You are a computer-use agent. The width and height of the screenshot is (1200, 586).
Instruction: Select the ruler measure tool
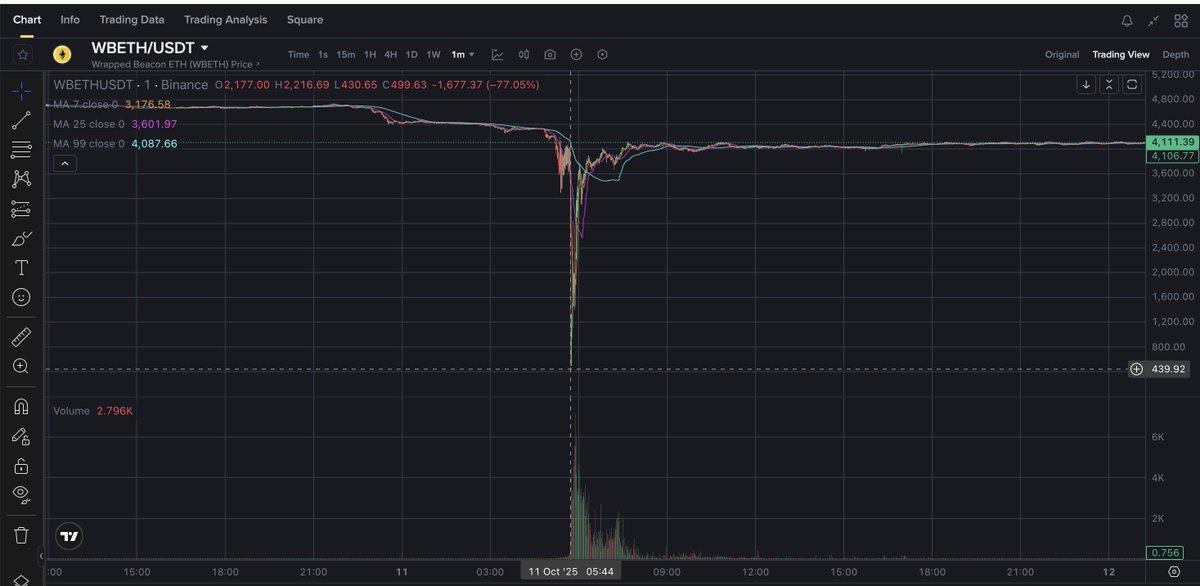[21, 336]
